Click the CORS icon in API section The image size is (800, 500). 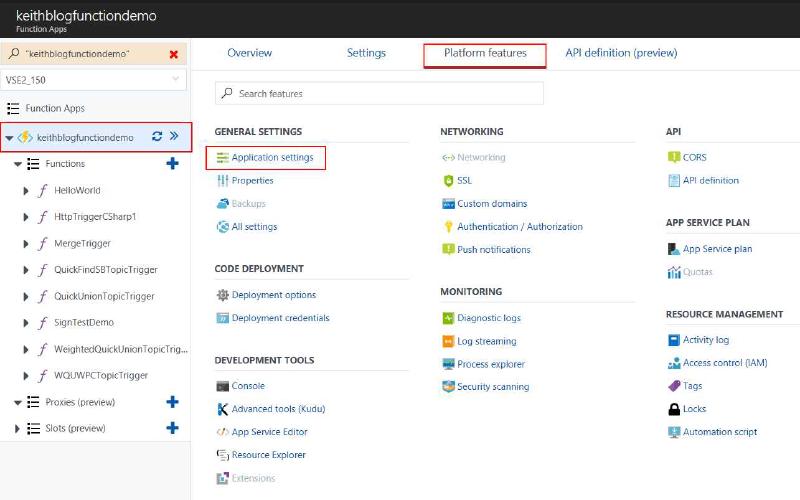pyautogui.click(x=674, y=158)
